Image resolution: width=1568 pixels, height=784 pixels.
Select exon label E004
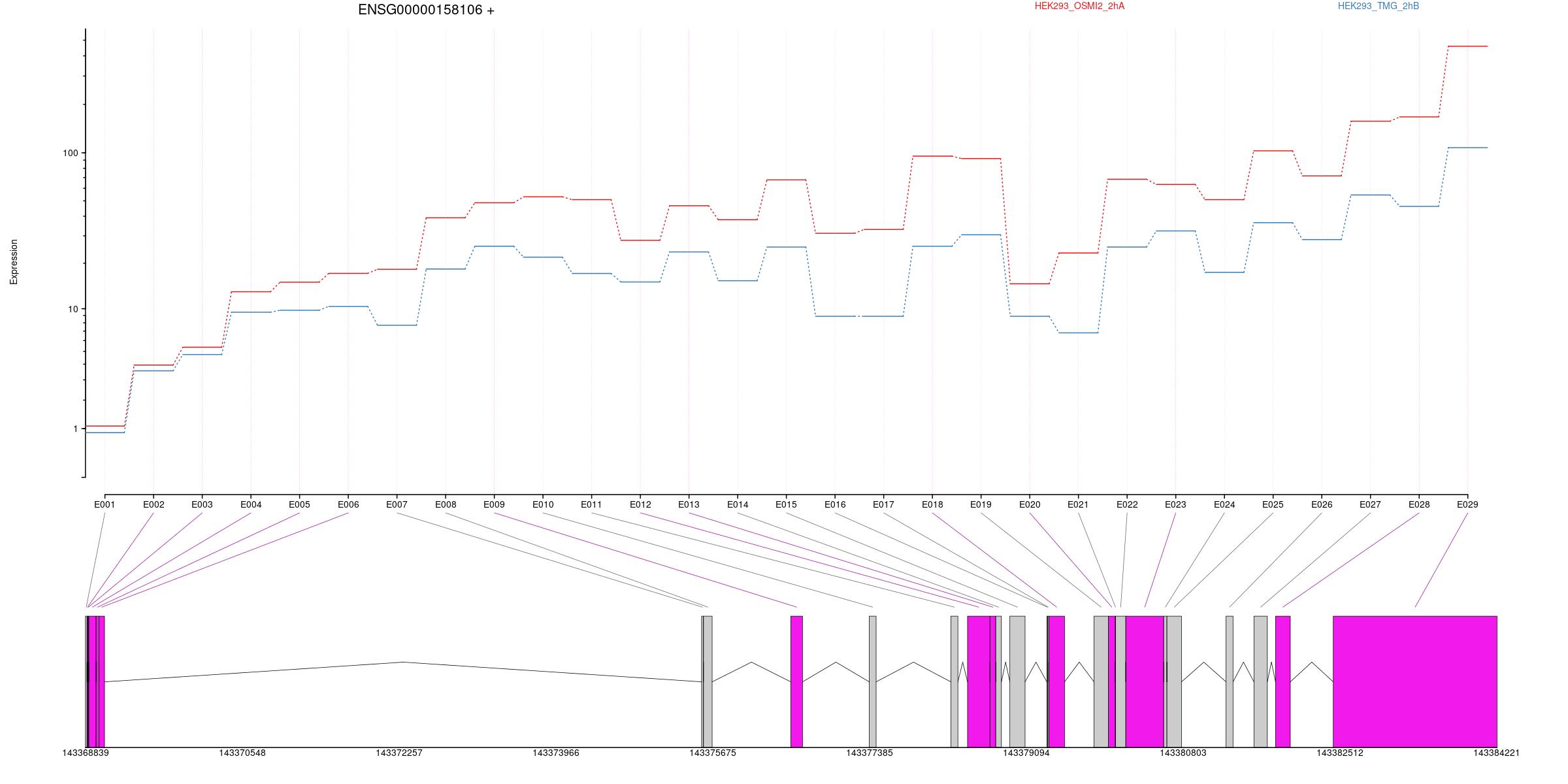(251, 504)
